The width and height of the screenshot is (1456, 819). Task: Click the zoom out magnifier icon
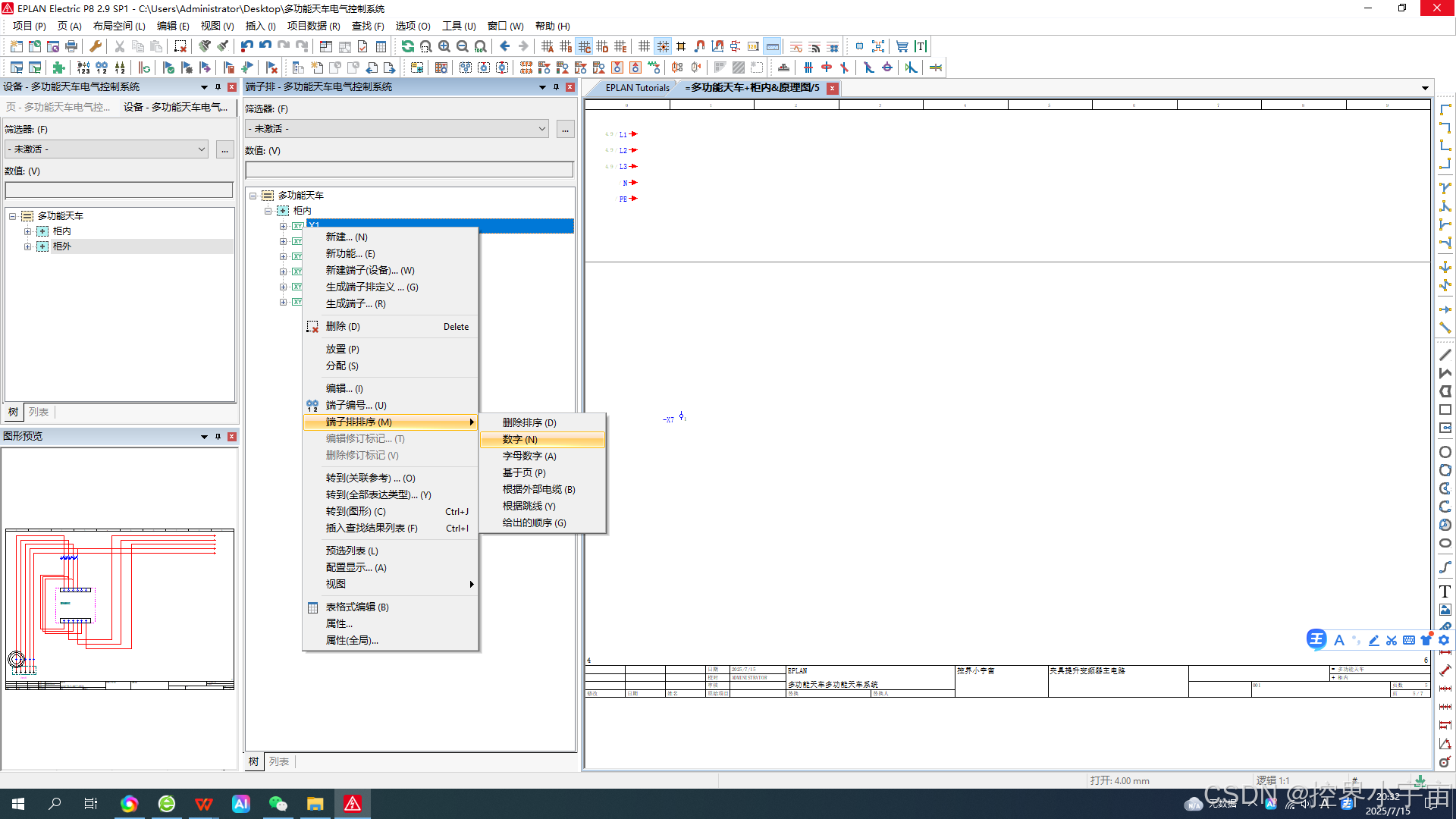463,46
